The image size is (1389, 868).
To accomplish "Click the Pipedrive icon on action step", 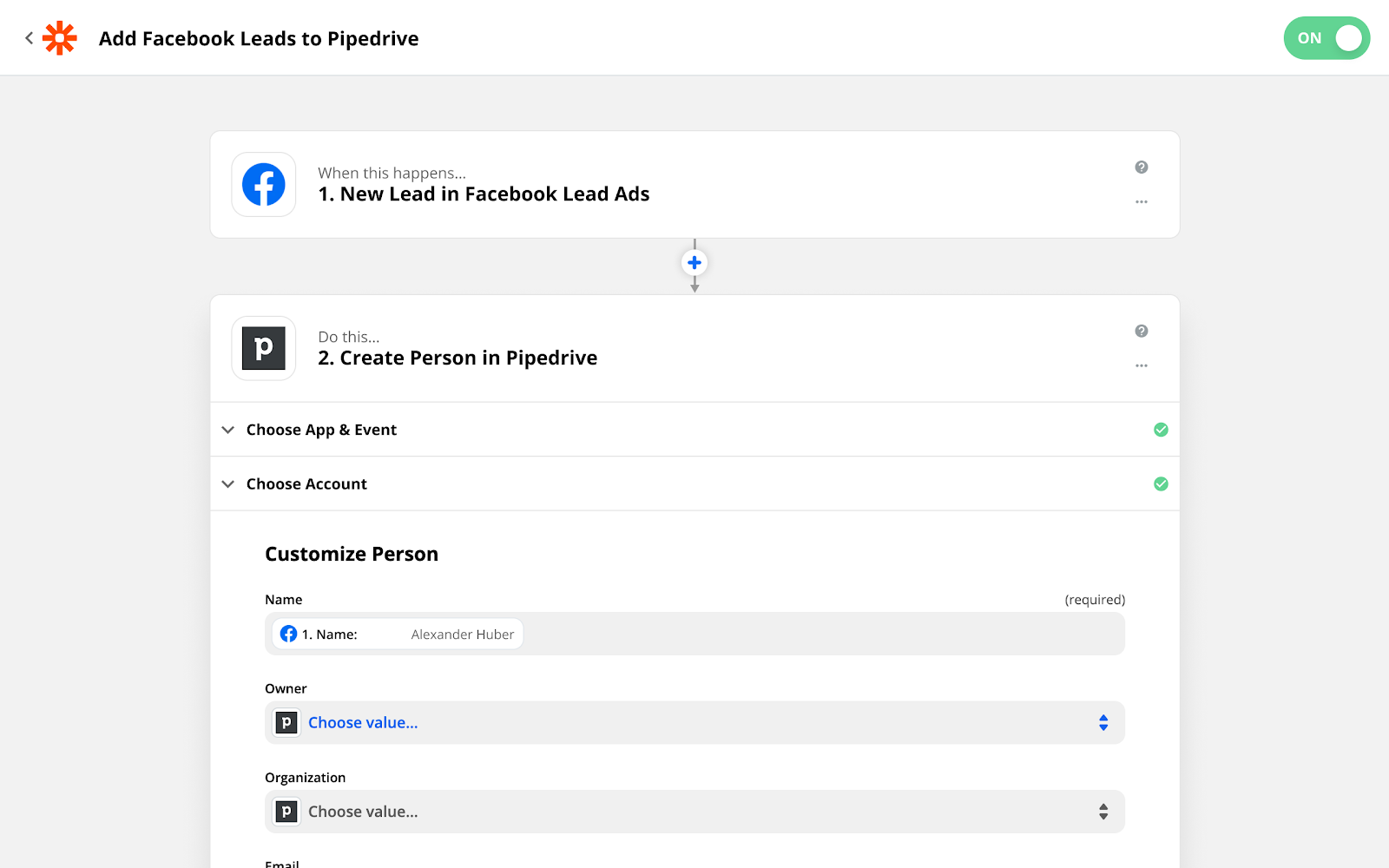I will coord(264,348).
